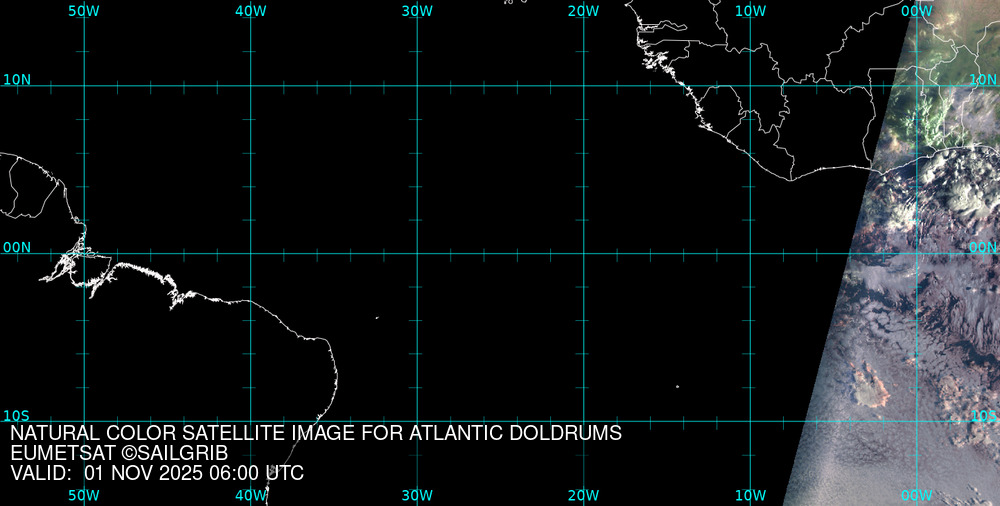
Task: Click the '00N' equator label on right edge
Action: tap(982, 246)
